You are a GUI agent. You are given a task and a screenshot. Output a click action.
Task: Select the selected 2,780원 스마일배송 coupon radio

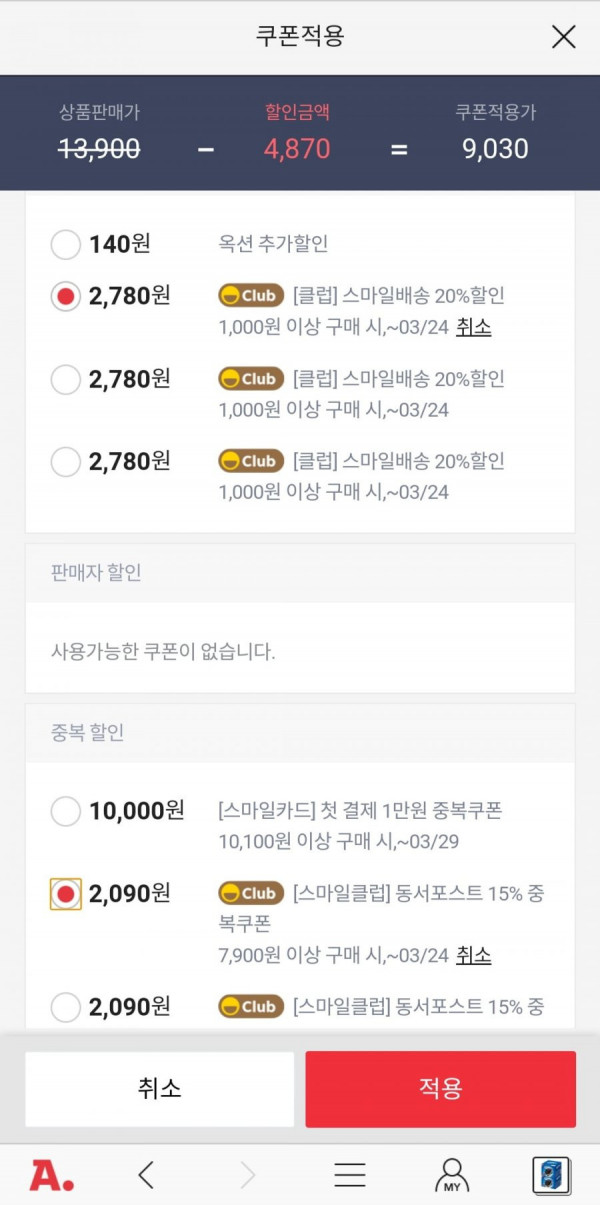(x=66, y=297)
